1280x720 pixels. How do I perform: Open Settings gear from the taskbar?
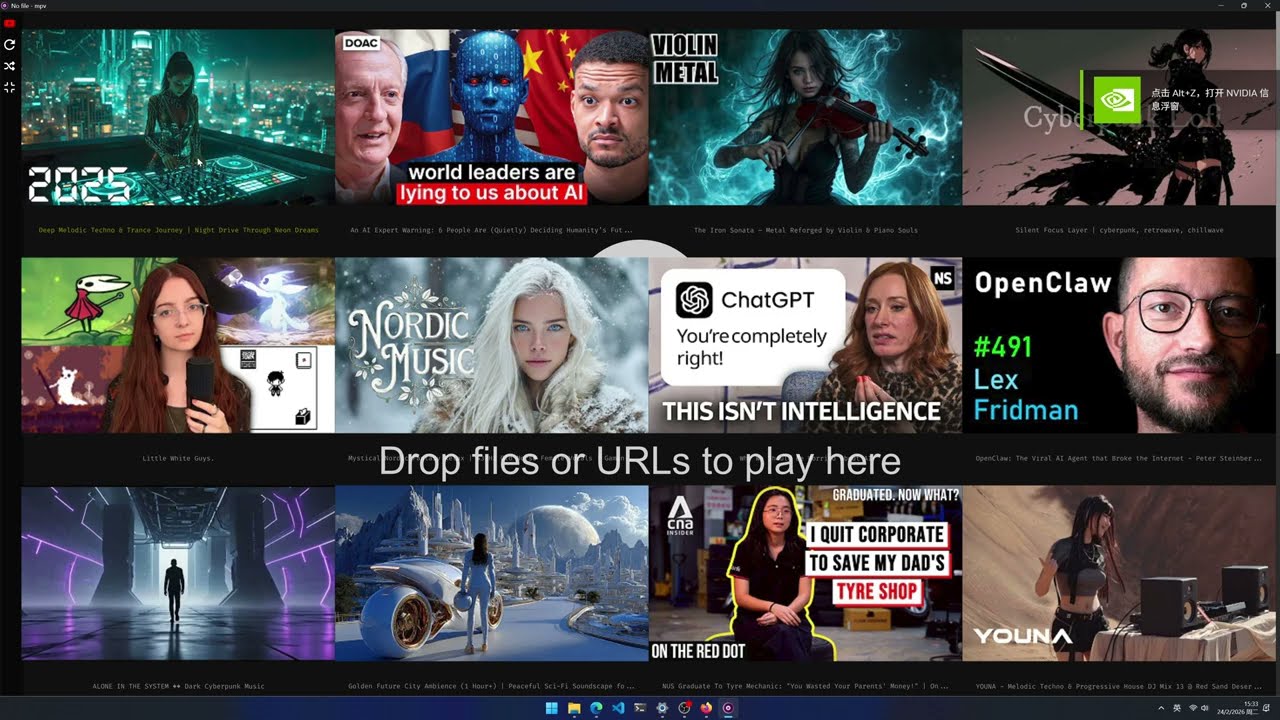[x=662, y=708]
